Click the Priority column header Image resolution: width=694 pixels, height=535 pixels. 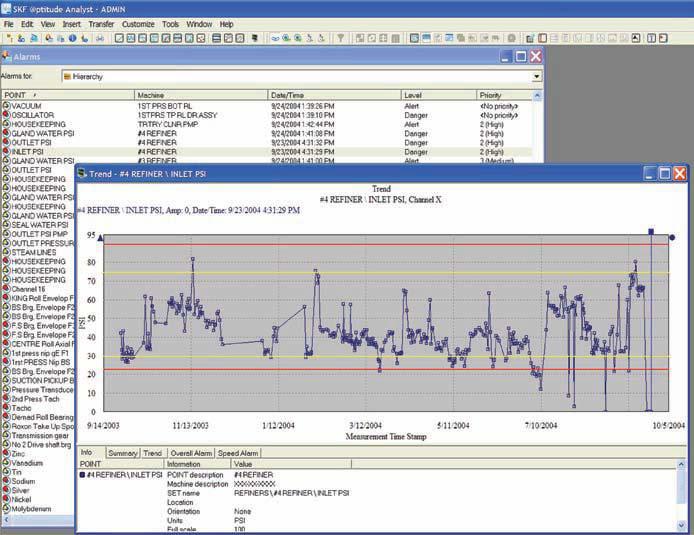(x=504, y=95)
